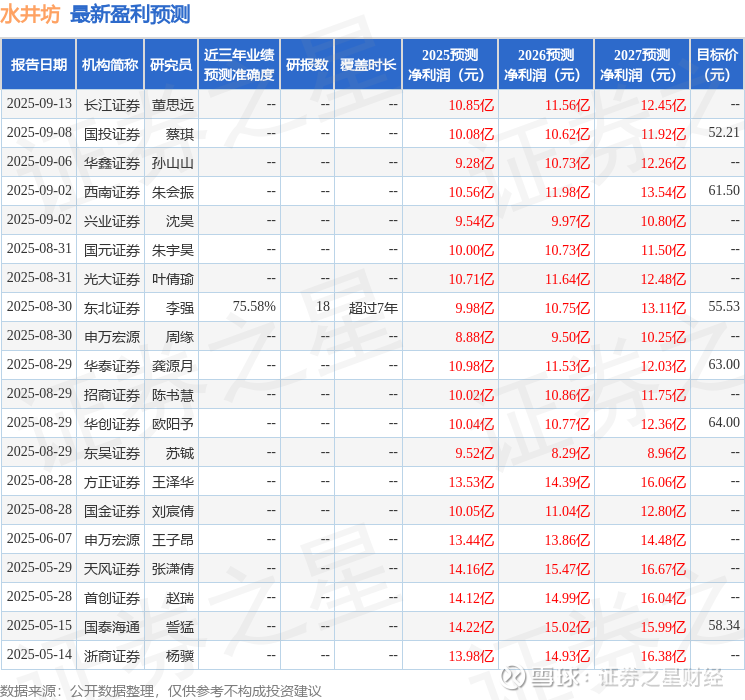Click target price 63.00

coord(724,364)
